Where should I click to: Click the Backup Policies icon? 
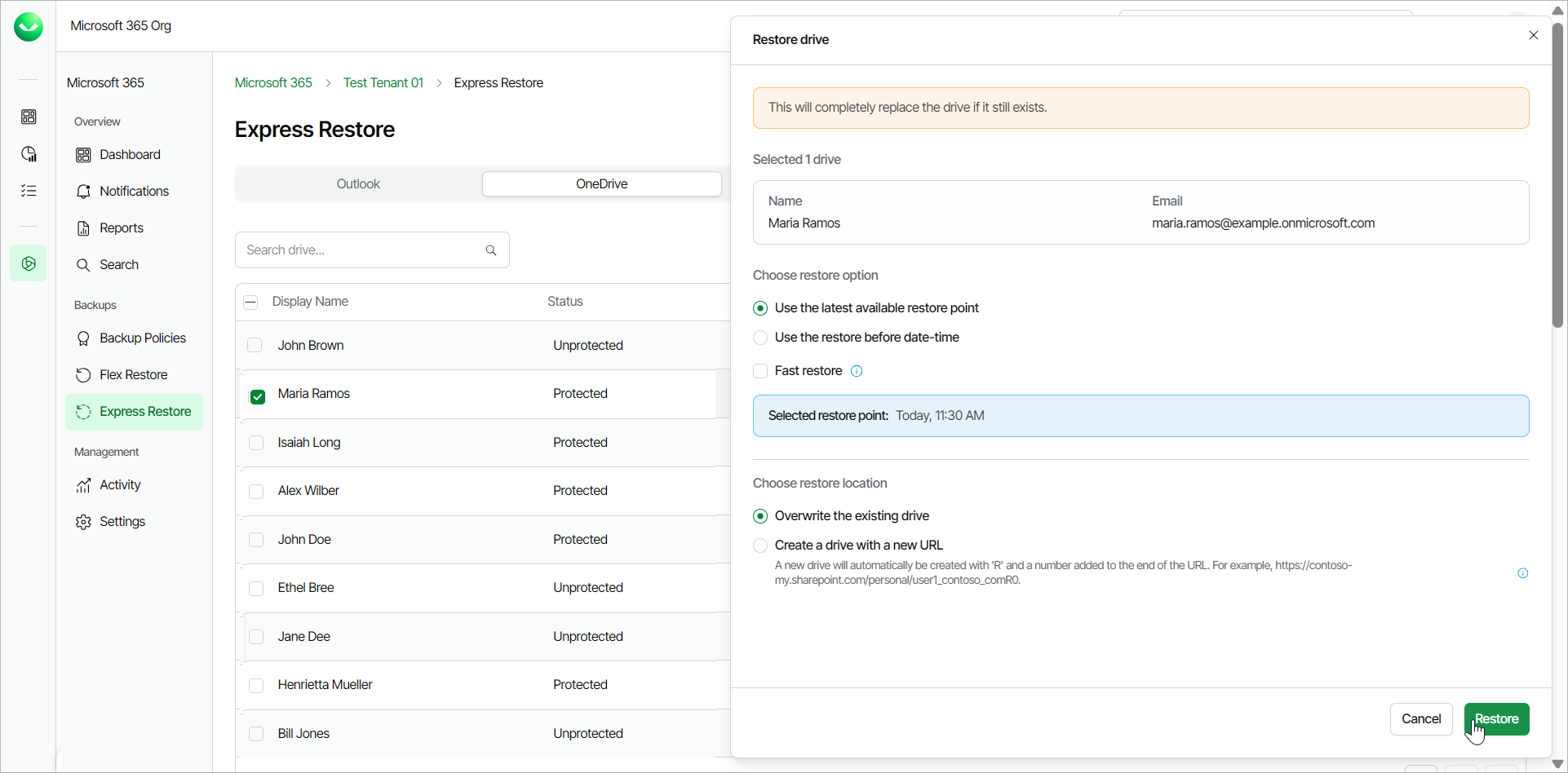83,338
